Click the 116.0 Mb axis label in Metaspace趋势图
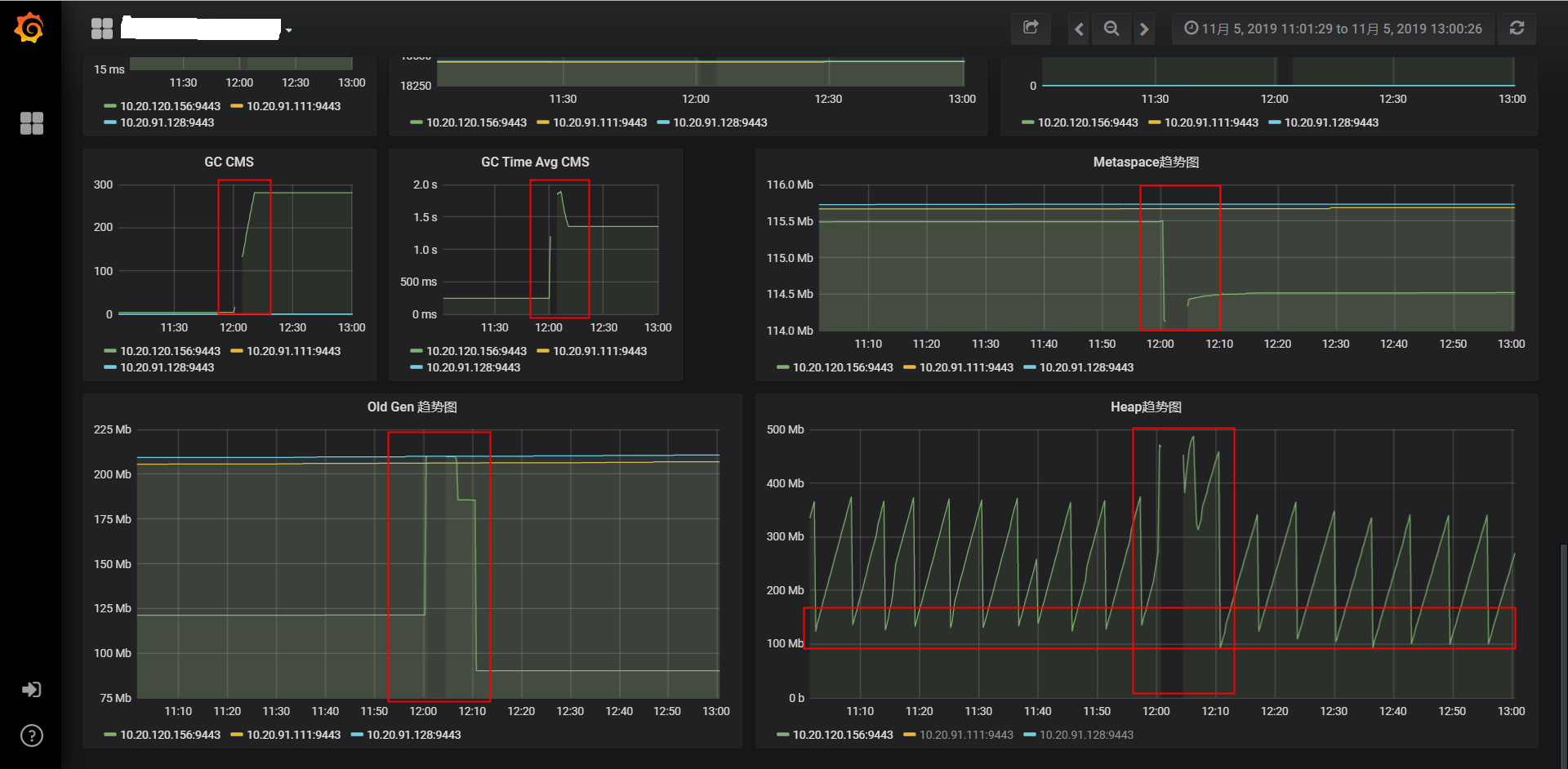Screen dimensions: 1568x769 tap(790, 184)
